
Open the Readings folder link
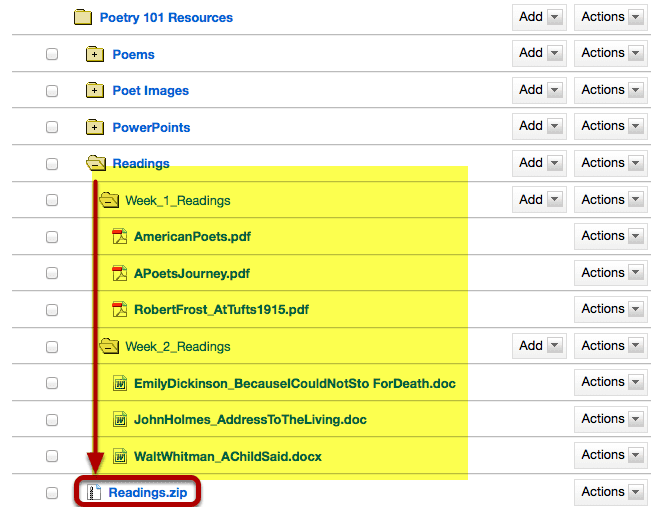tap(141, 164)
